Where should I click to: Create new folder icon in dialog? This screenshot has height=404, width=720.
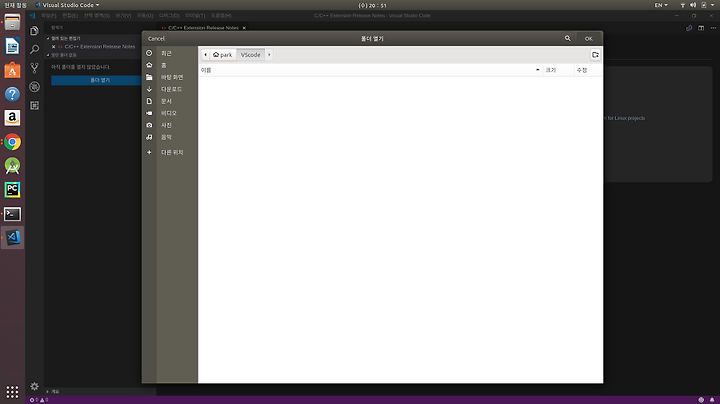point(595,55)
